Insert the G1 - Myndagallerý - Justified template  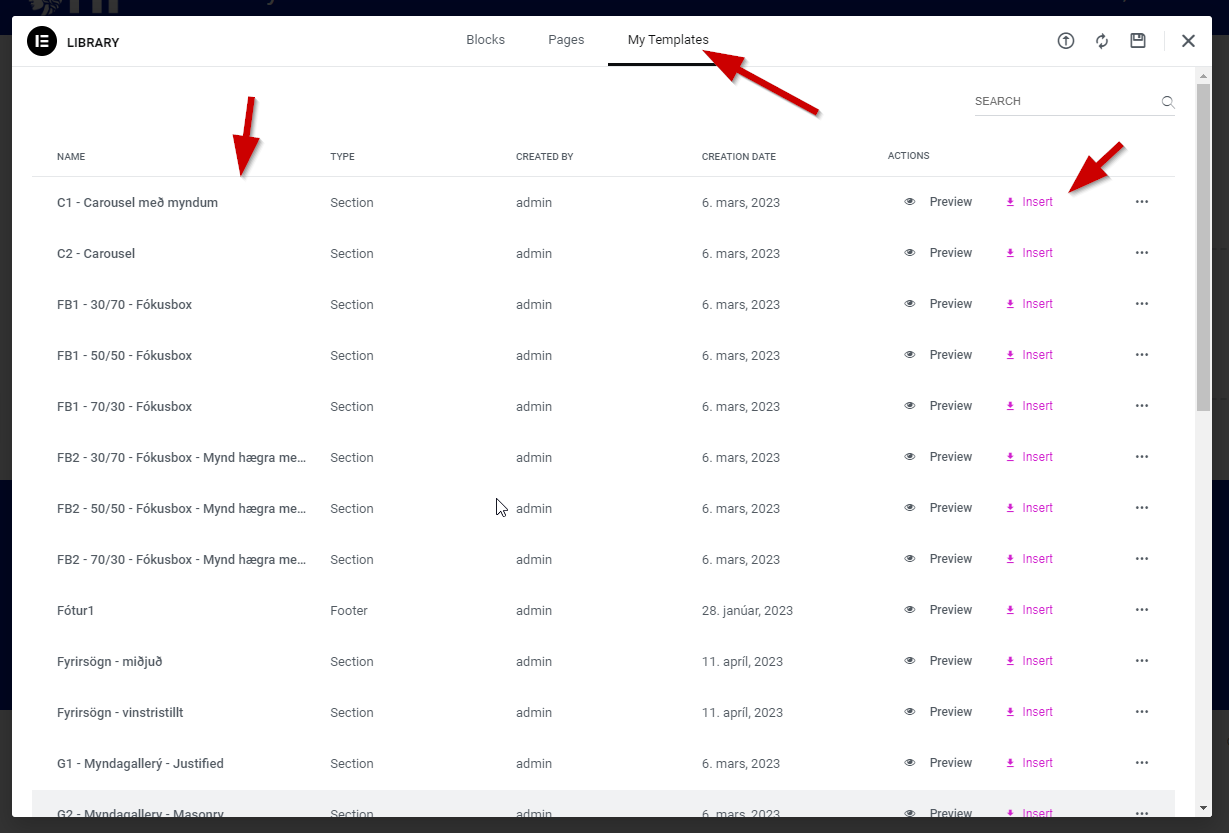pyautogui.click(x=1029, y=763)
